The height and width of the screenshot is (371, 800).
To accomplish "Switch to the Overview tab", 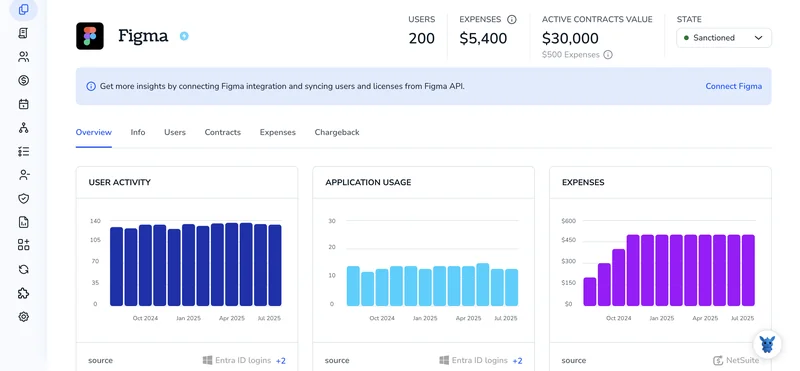I will tap(93, 132).
